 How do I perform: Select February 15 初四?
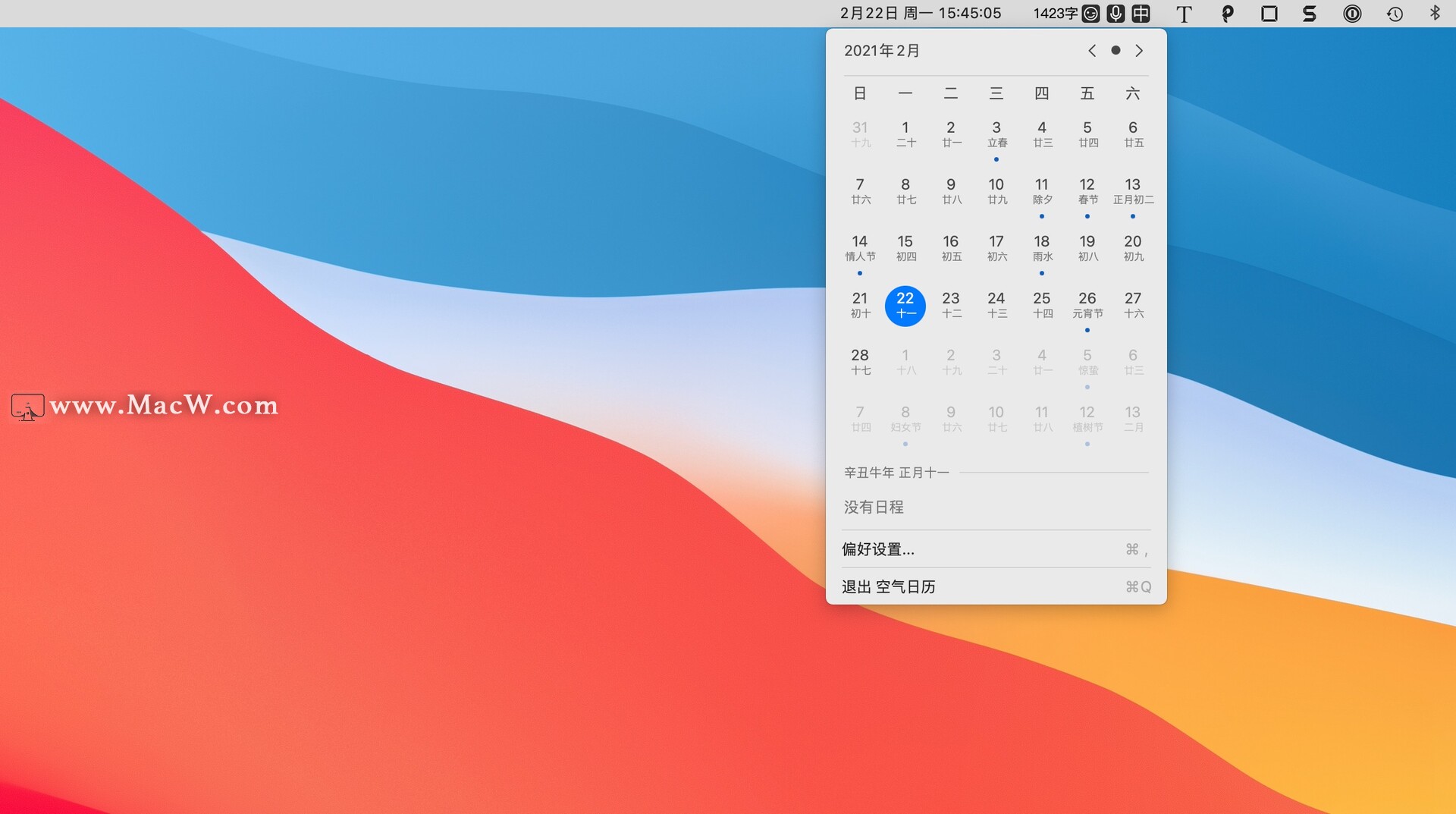click(905, 249)
